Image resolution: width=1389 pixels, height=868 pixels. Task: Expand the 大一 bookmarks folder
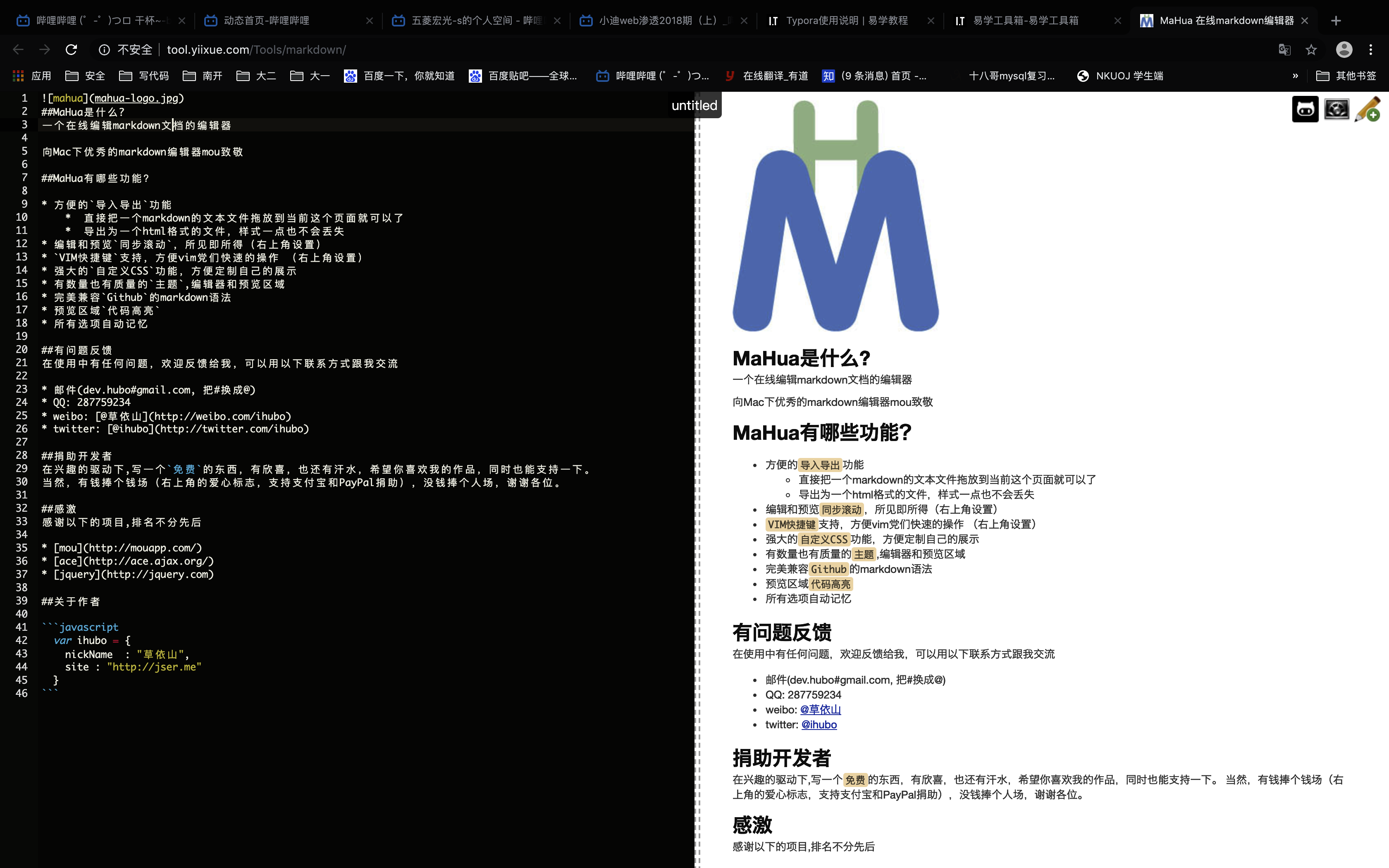pyautogui.click(x=310, y=76)
